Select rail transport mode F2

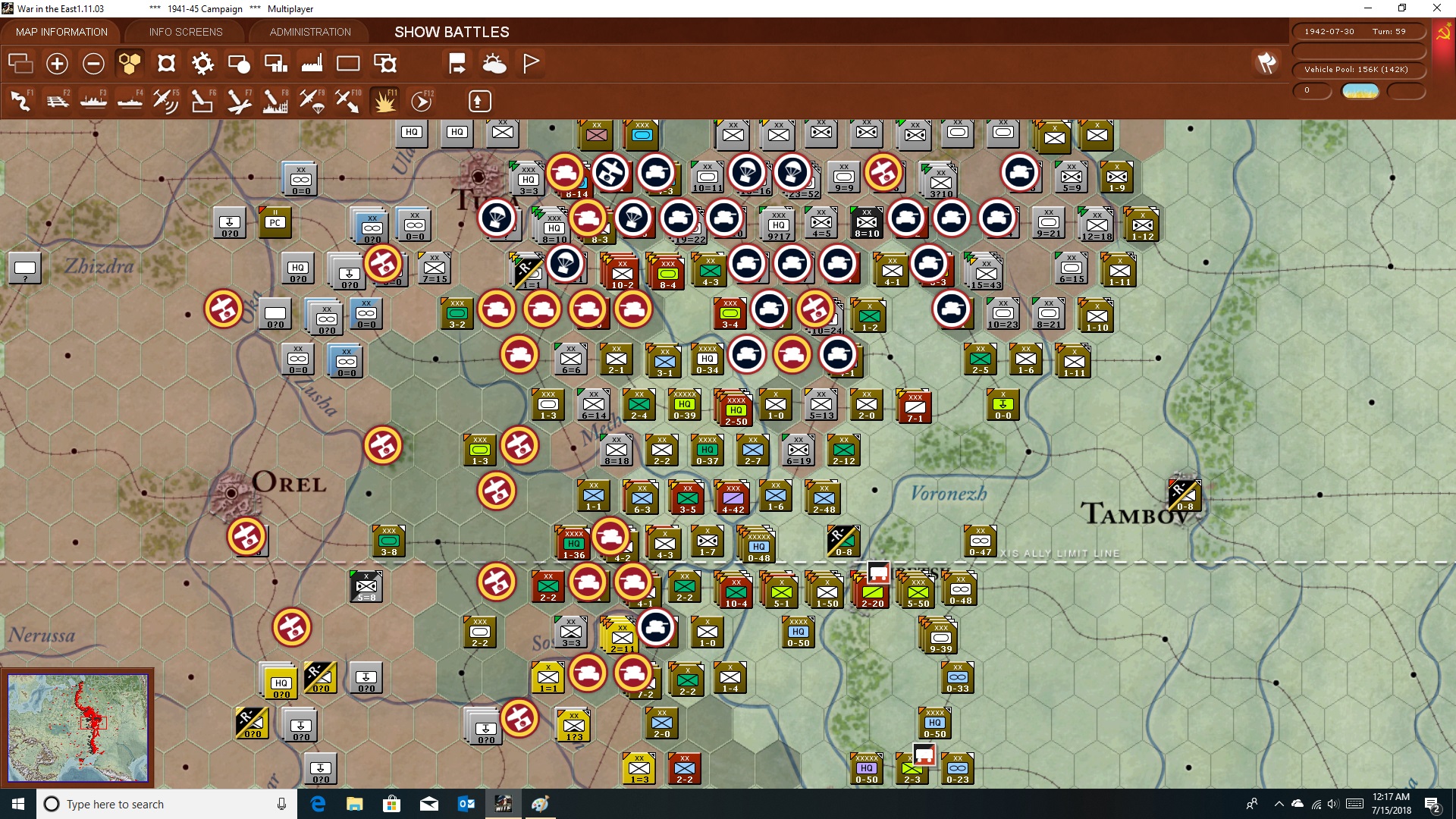[57, 101]
